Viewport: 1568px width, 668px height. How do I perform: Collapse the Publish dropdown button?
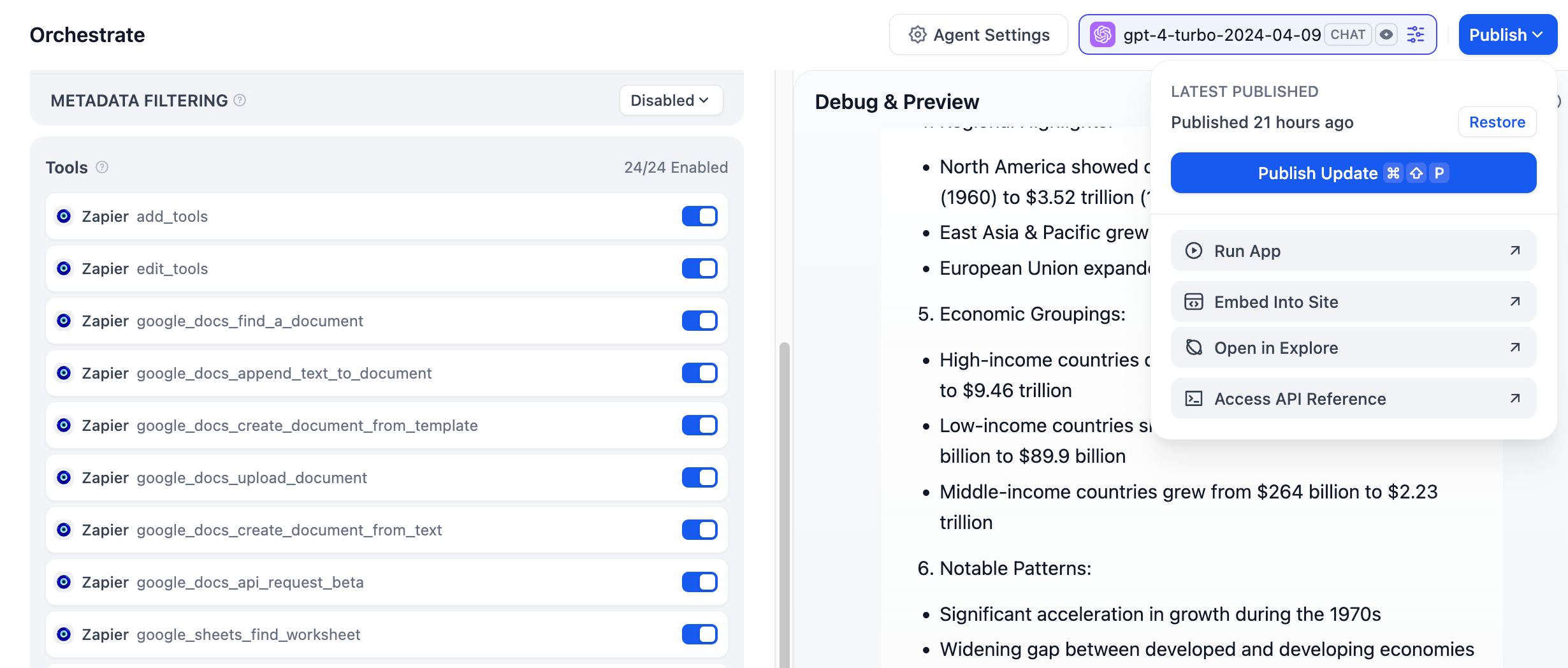pyautogui.click(x=1507, y=34)
